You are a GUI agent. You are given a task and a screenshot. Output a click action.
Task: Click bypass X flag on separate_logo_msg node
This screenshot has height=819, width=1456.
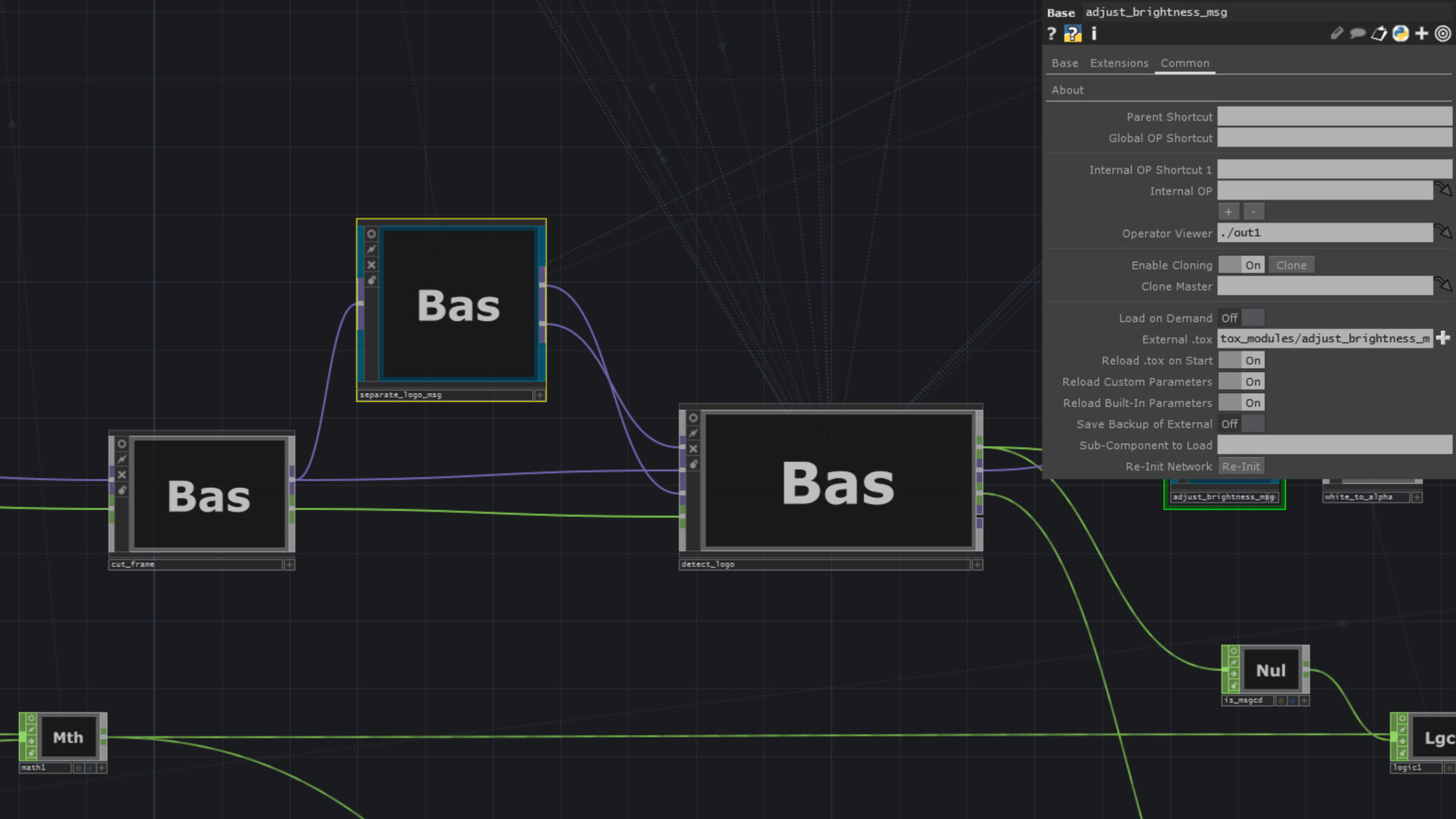371,265
